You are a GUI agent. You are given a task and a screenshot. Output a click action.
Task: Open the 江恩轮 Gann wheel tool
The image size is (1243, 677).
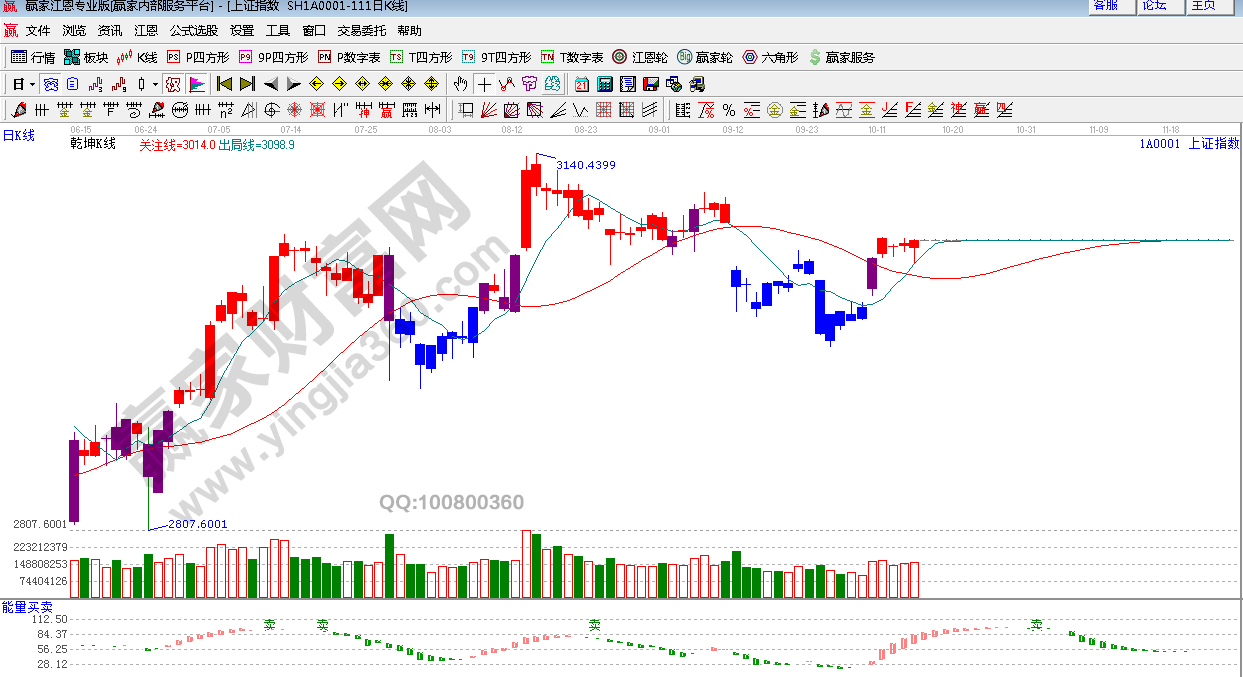[x=640, y=58]
